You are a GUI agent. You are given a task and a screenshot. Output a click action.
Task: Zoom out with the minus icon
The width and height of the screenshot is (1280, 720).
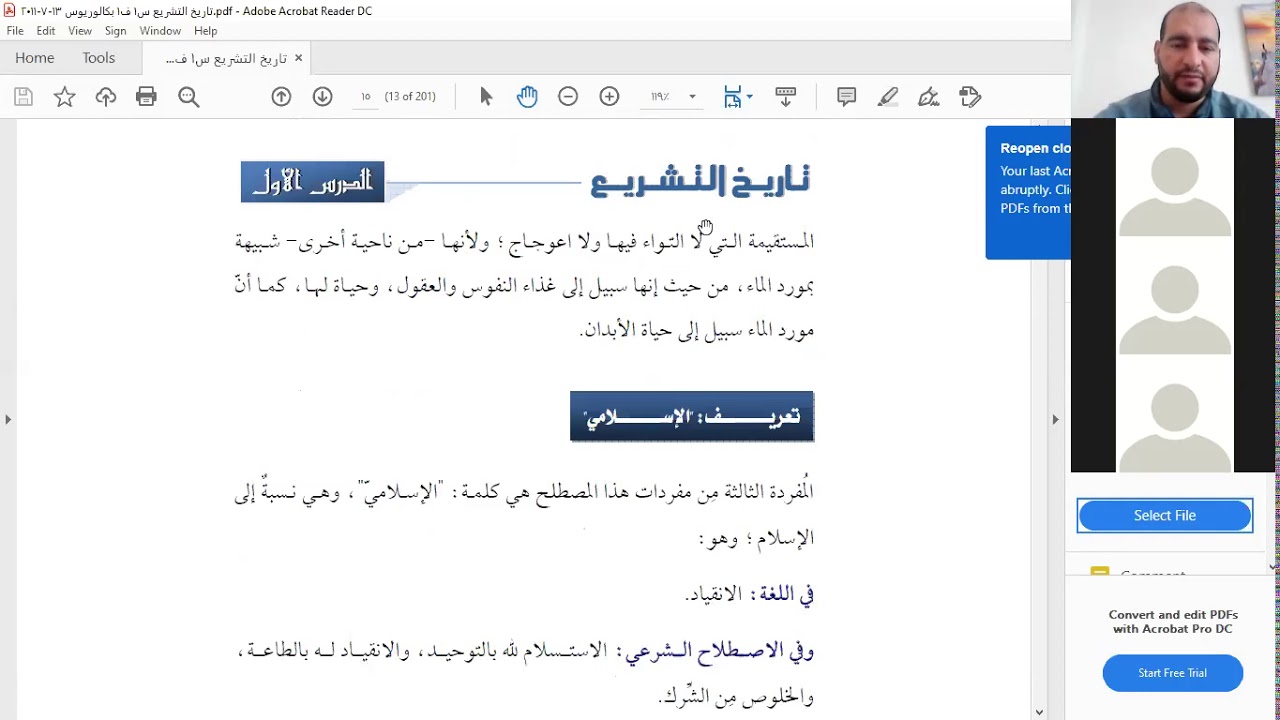[568, 97]
